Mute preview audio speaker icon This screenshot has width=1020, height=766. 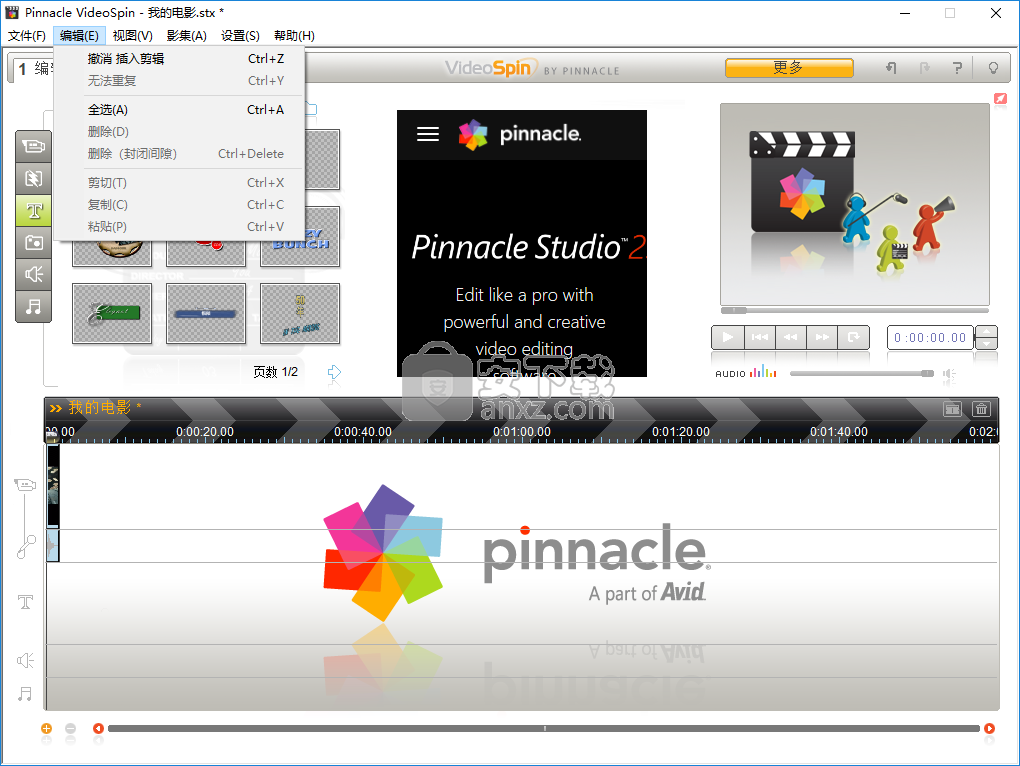click(x=949, y=374)
